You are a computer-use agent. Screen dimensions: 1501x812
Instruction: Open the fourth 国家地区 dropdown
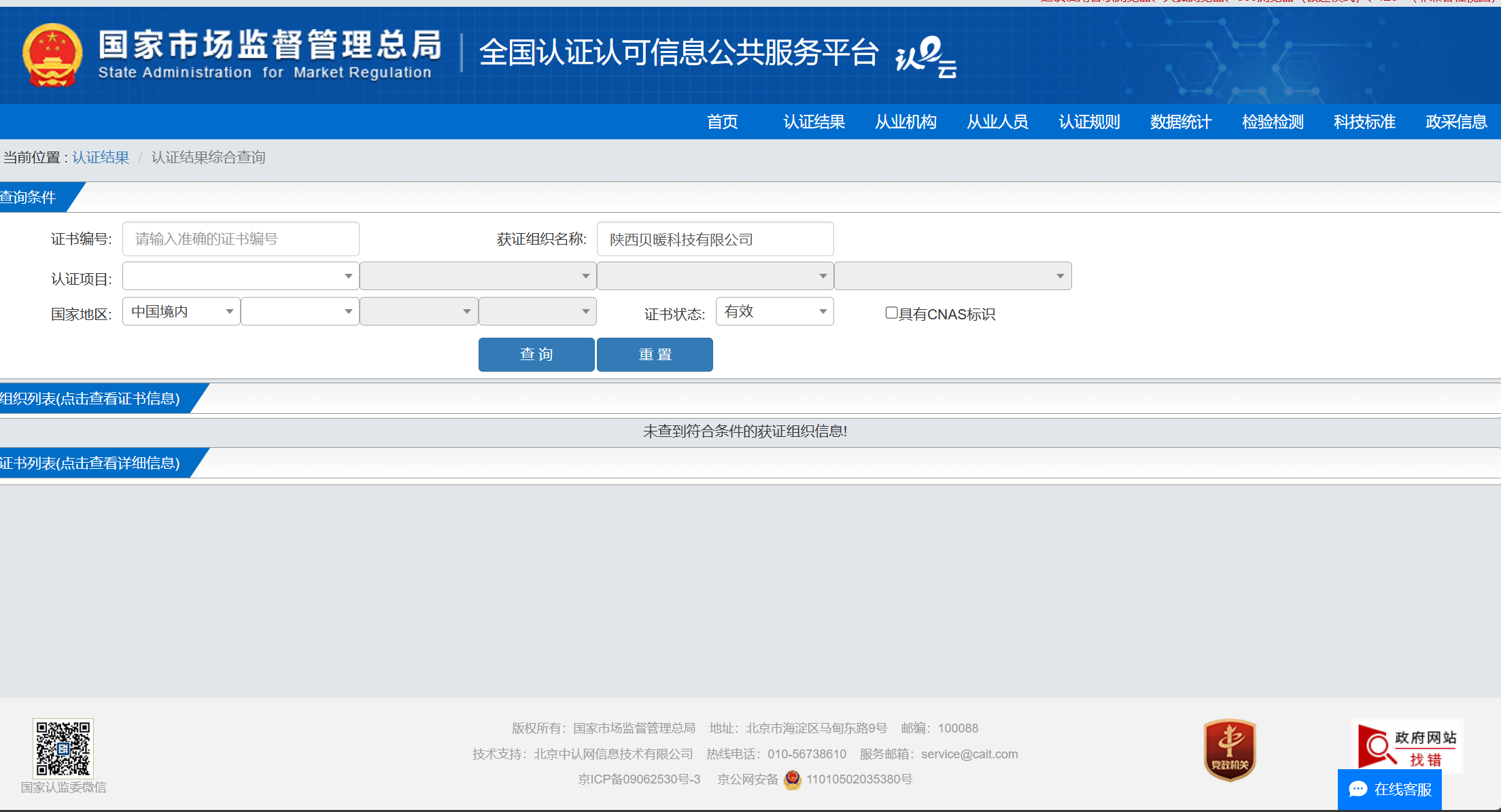point(538,311)
